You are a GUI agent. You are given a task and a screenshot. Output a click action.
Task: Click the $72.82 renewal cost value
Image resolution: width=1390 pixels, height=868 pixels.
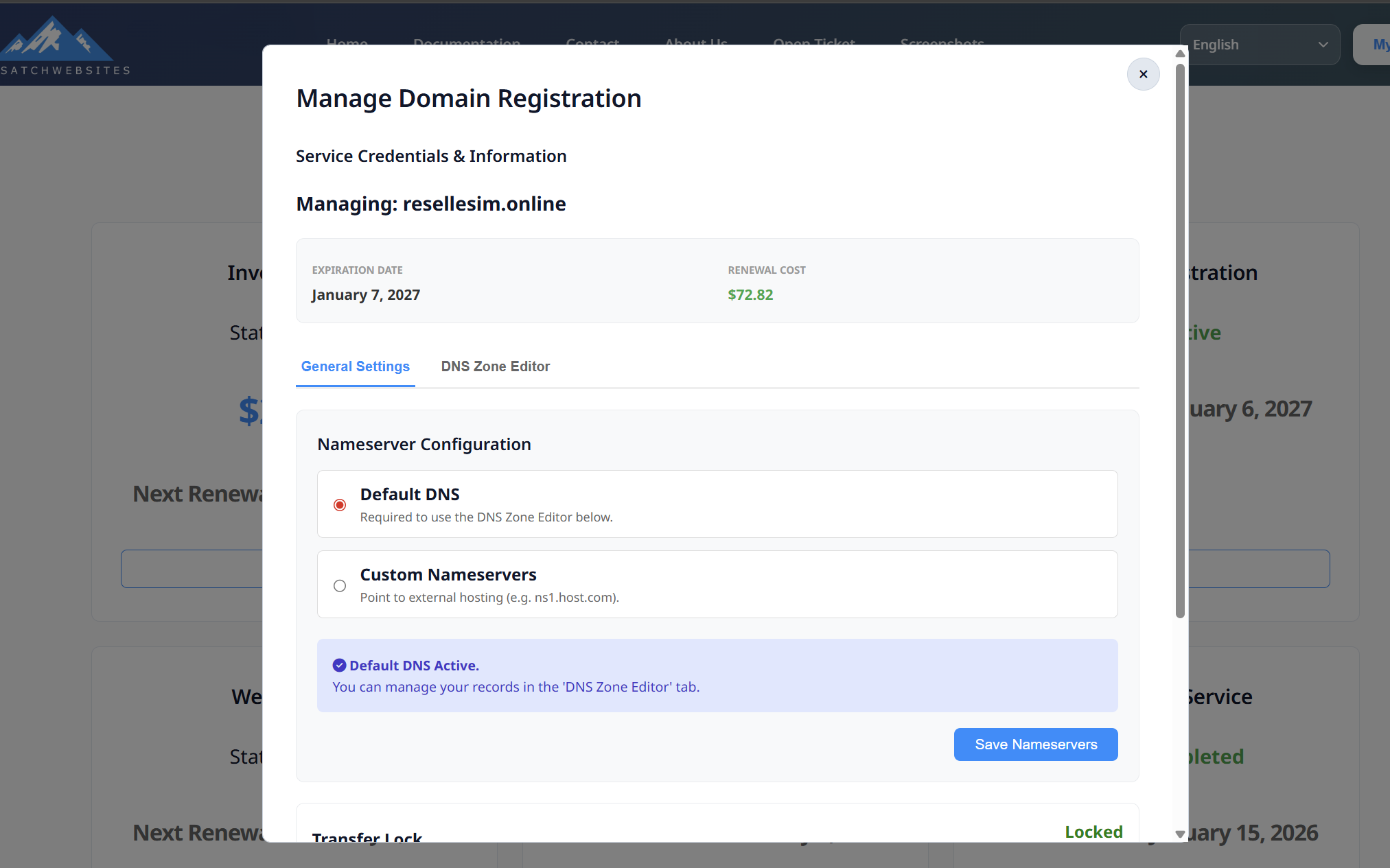tap(750, 294)
